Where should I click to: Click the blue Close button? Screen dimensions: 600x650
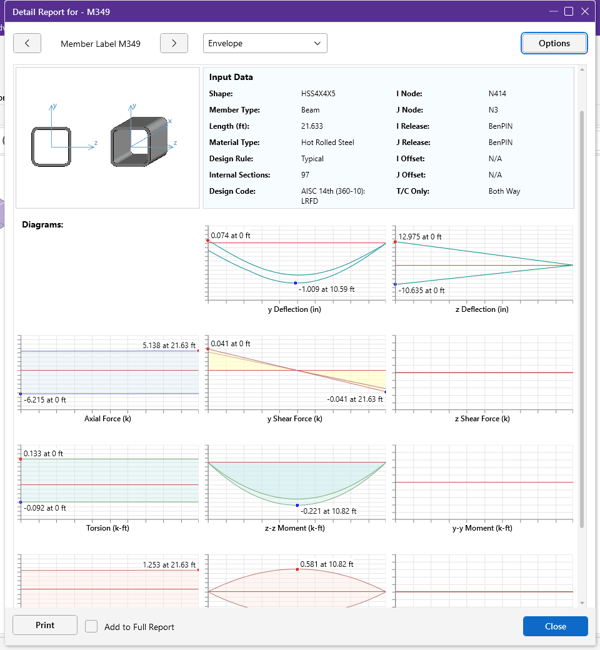pos(555,626)
